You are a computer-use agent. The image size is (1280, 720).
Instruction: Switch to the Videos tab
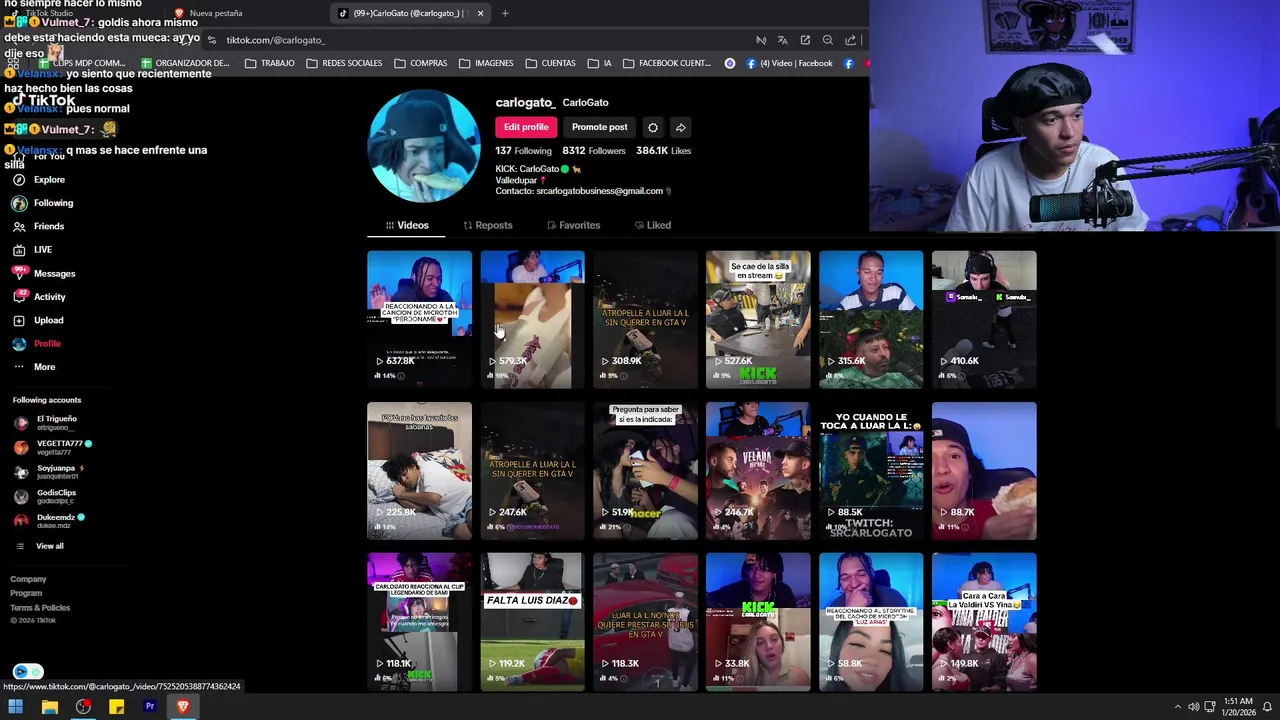tap(407, 225)
